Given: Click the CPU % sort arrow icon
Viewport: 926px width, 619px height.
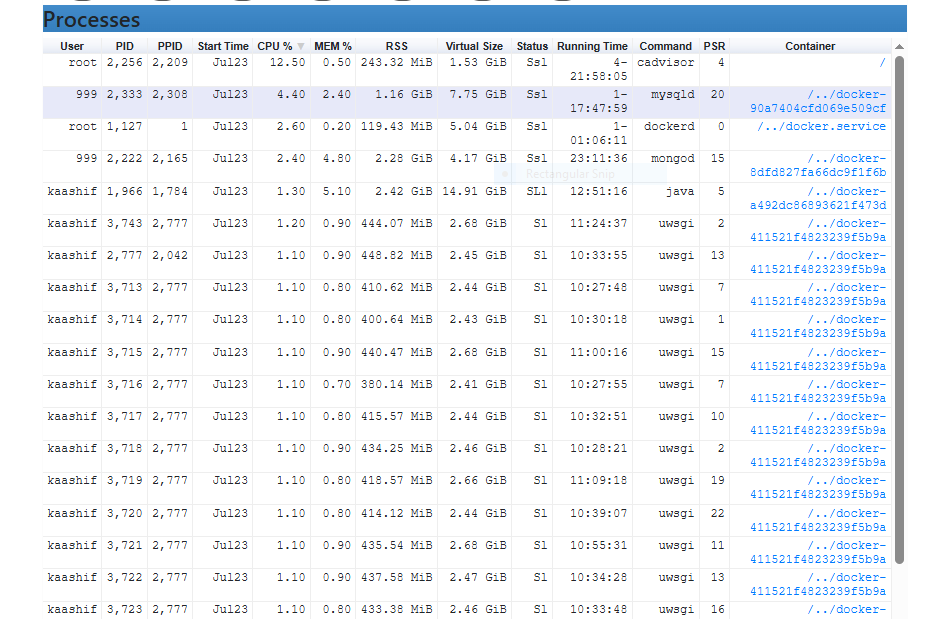Looking at the screenshot, I should [x=301, y=47].
